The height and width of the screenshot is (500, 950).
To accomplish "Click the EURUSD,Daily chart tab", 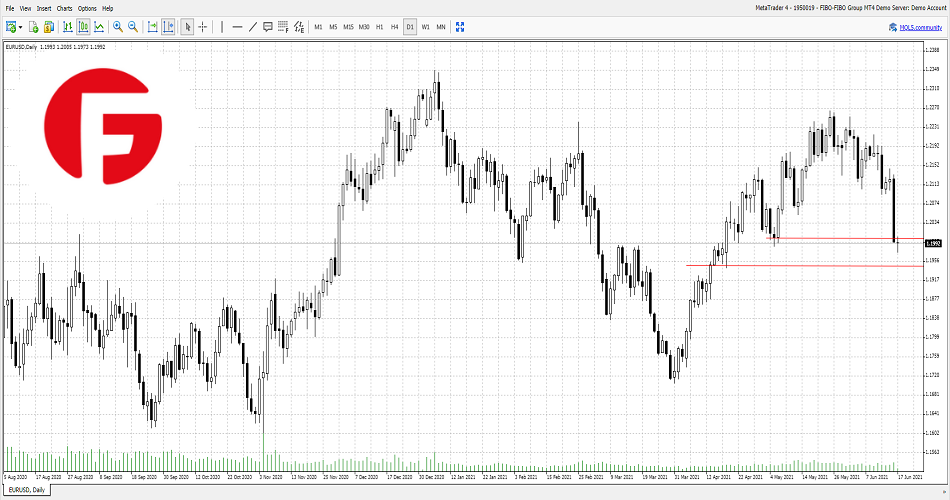I will (x=26, y=490).
